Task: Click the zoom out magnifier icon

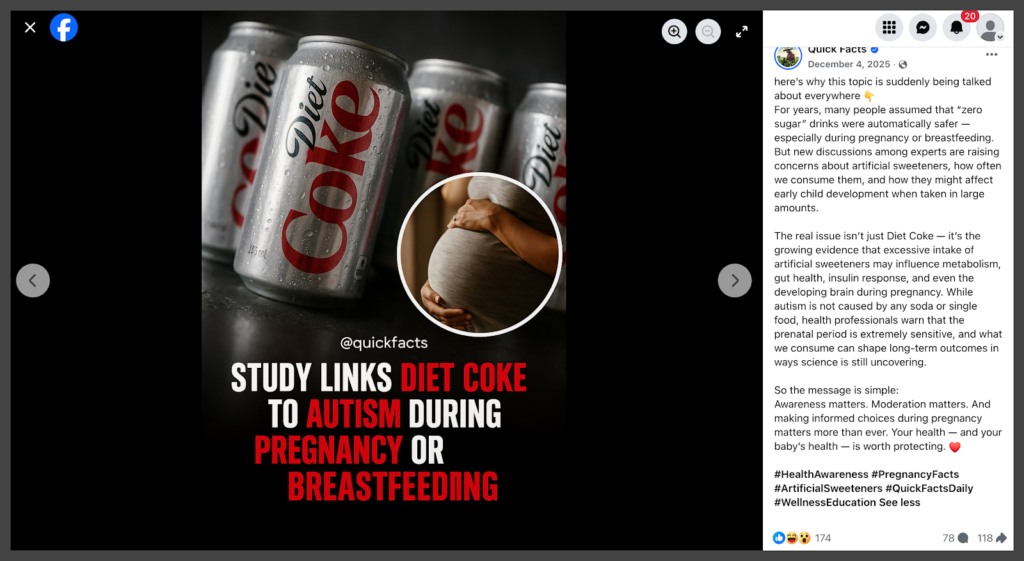Action: point(708,32)
